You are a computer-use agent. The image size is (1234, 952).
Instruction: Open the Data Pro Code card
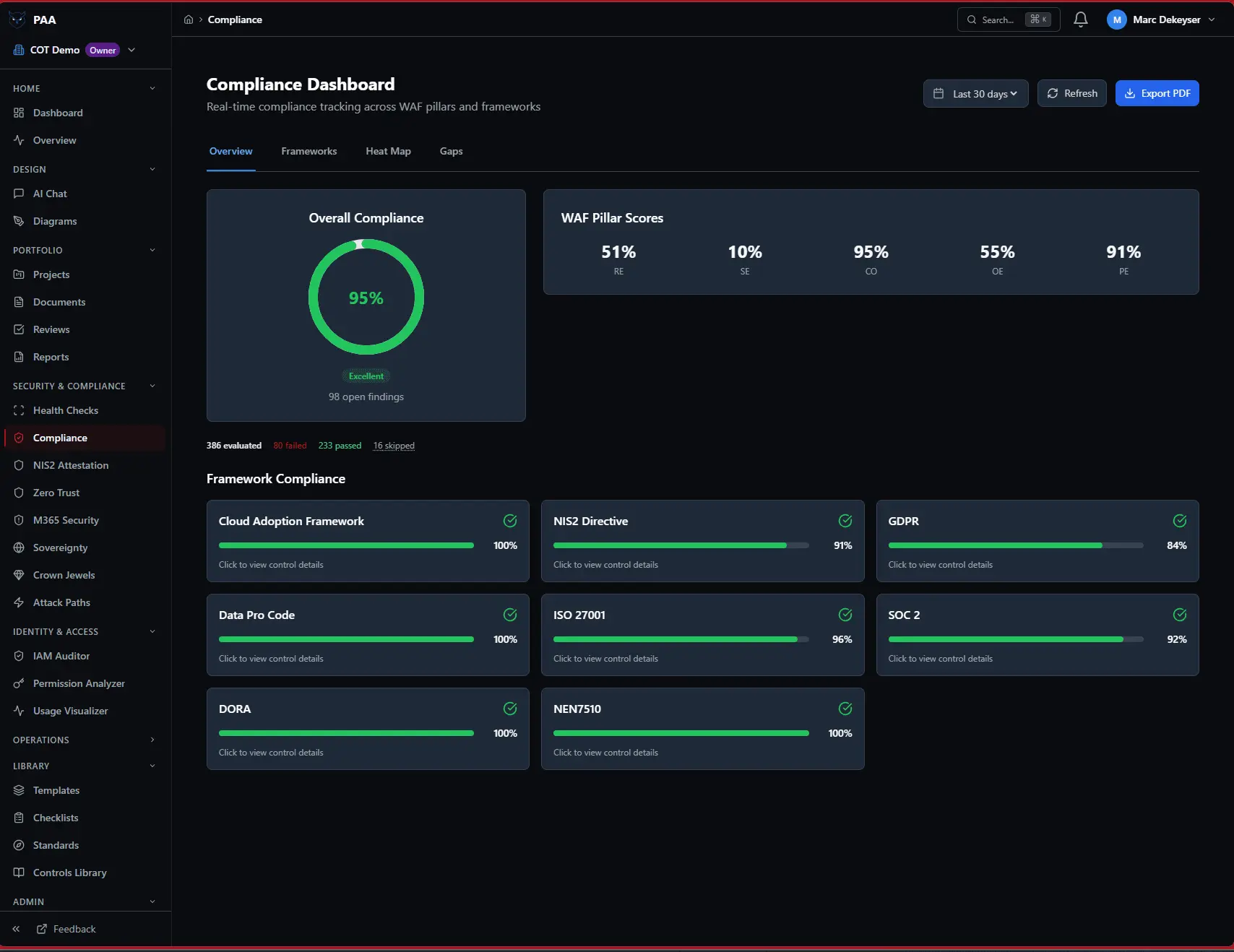coord(368,635)
